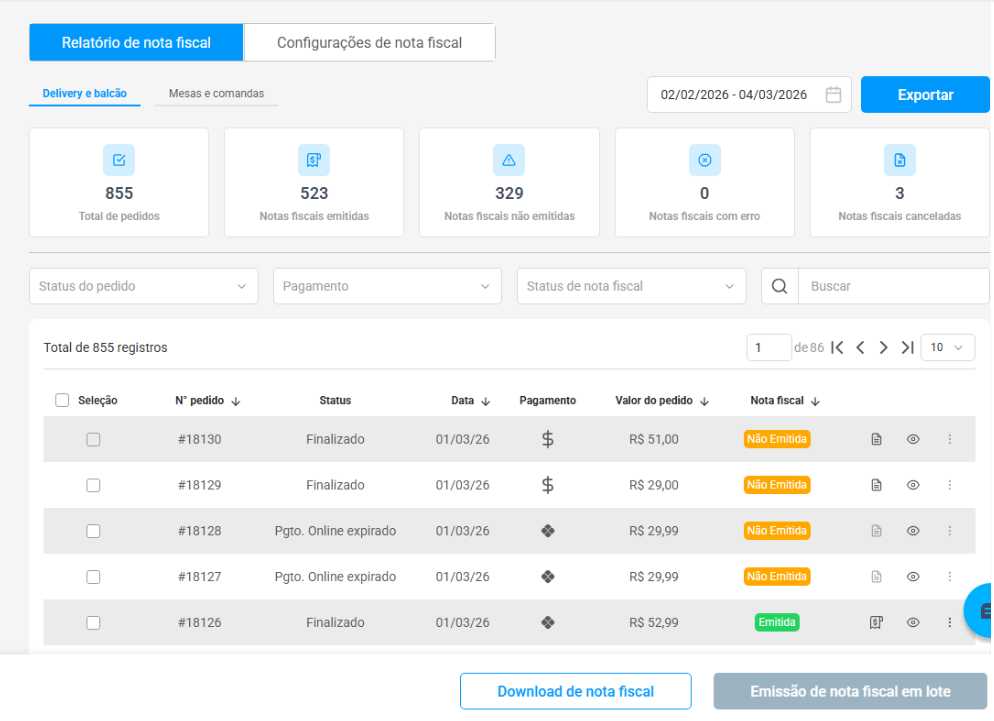Screen dimensions: 994x721
Task: View order #18129 details via eye icon
Action: click(x=912, y=485)
